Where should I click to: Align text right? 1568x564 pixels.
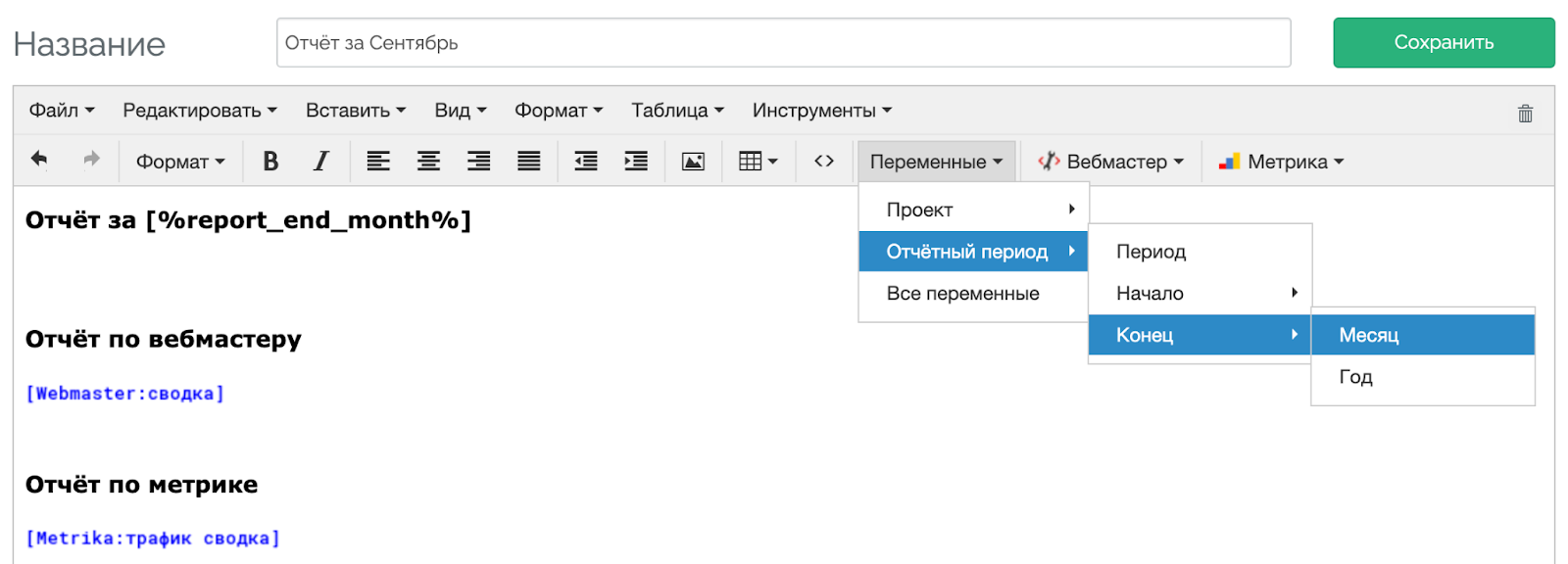[x=478, y=162]
